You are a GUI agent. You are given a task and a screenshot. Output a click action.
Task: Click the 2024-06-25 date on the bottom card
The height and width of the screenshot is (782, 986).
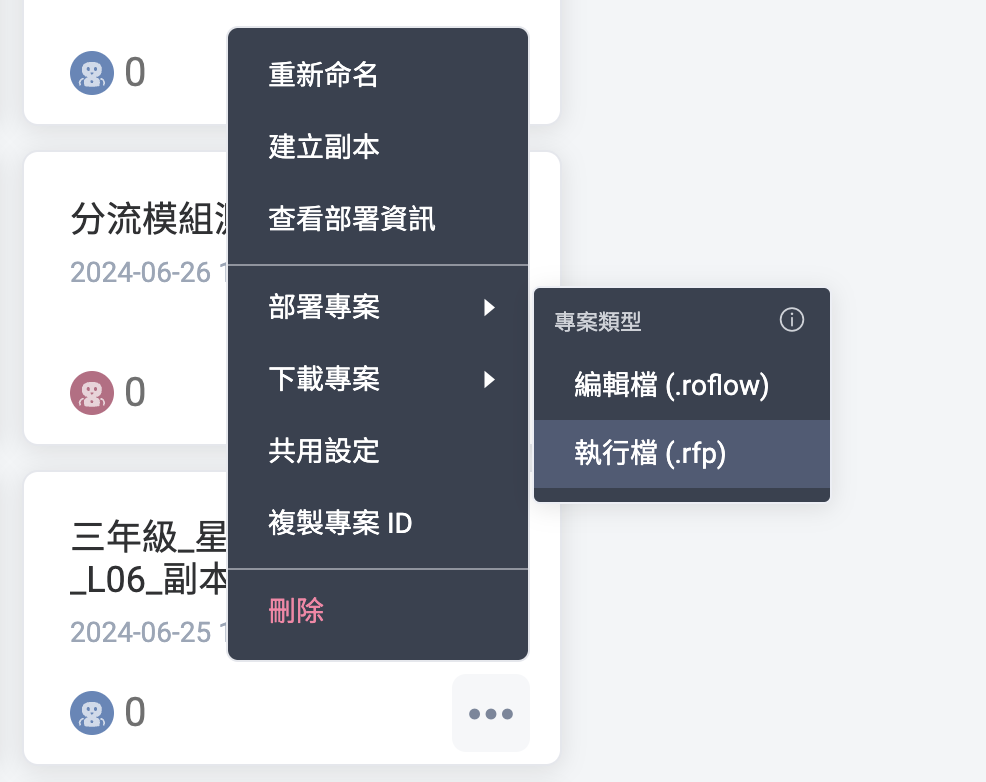pos(148,632)
